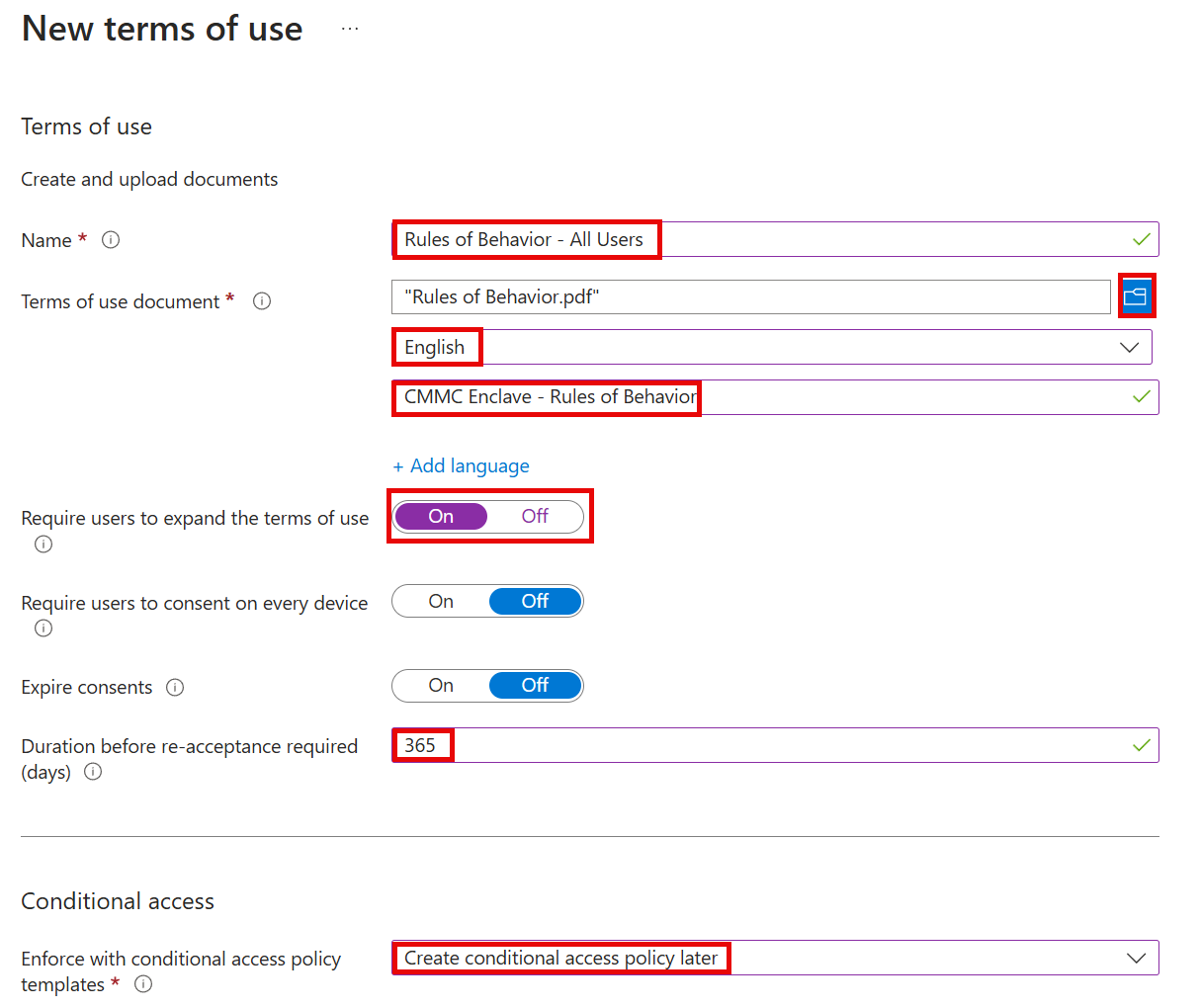The height and width of the screenshot is (1008, 1200).
Task: Enable Require users to consent on every device
Action: (439, 601)
